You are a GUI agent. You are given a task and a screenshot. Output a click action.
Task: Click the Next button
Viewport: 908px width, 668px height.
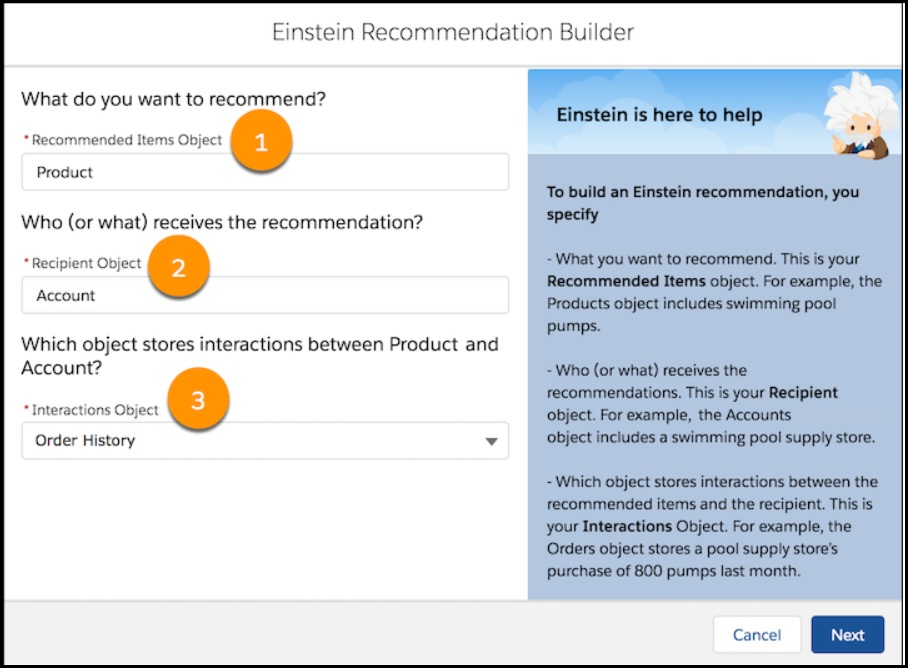847,634
